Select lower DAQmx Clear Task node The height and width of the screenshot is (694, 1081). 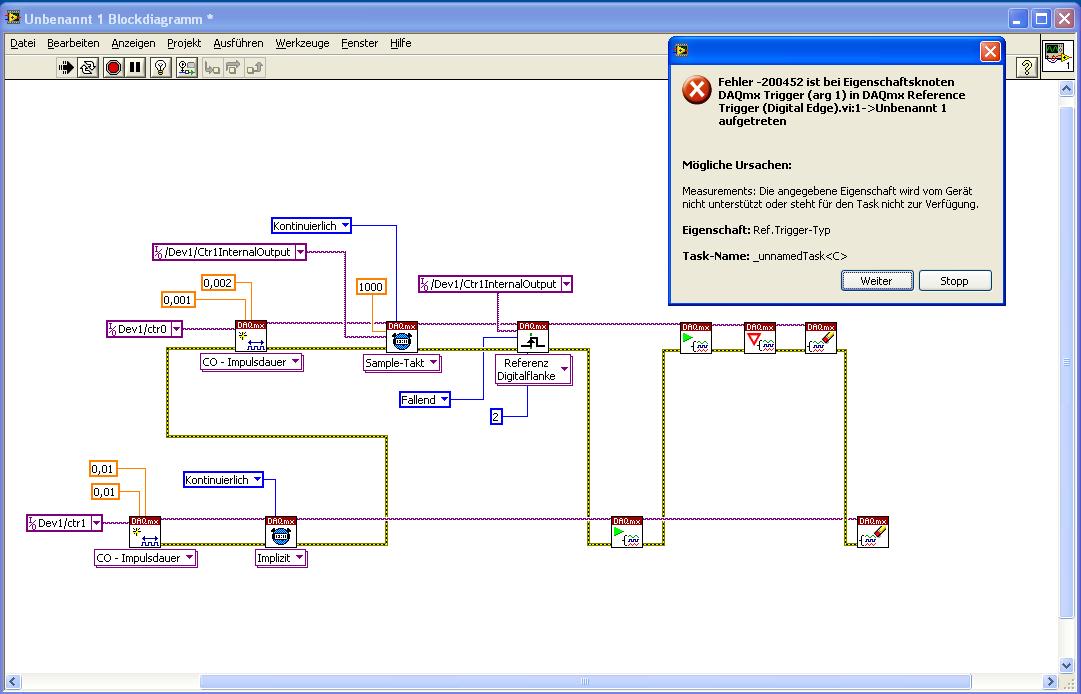tap(873, 532)
